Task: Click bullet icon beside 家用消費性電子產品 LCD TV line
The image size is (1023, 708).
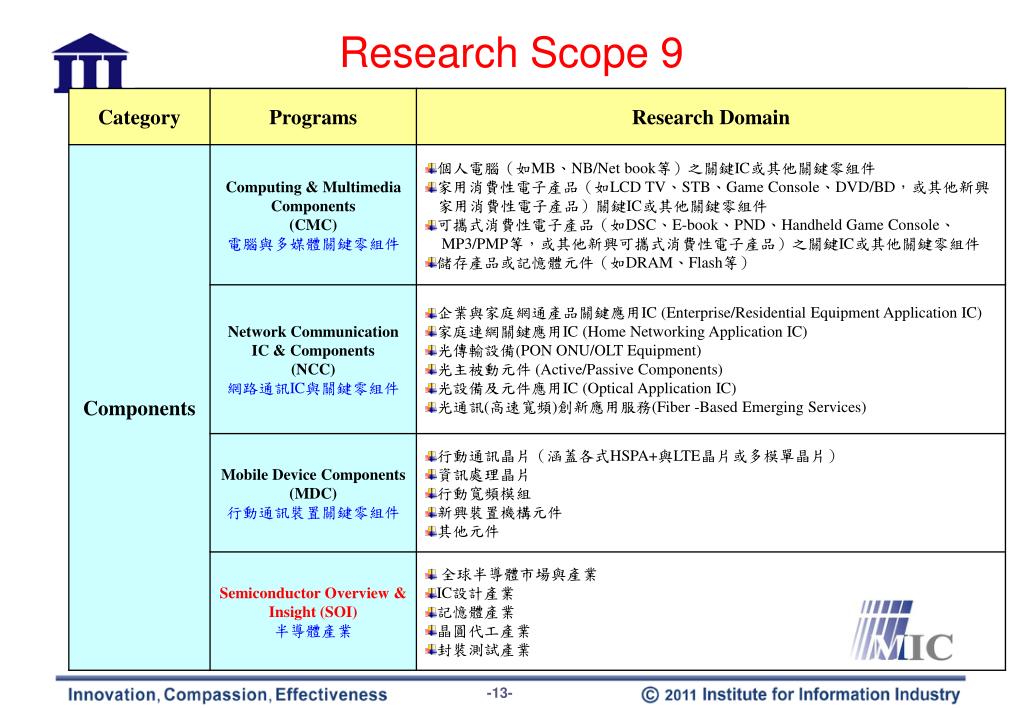Action: [x=431, y=187]
